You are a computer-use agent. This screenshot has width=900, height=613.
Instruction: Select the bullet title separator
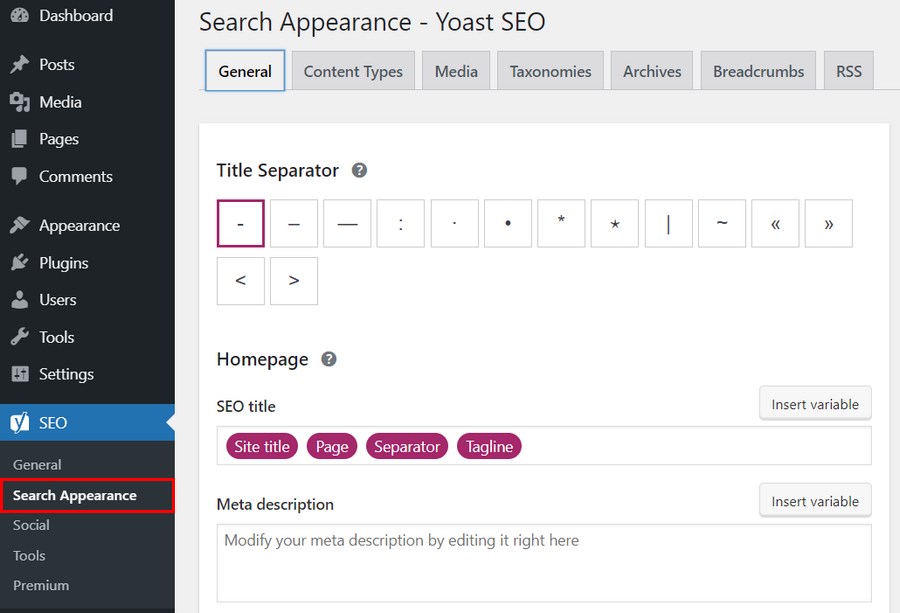click(x=508, y=223)
